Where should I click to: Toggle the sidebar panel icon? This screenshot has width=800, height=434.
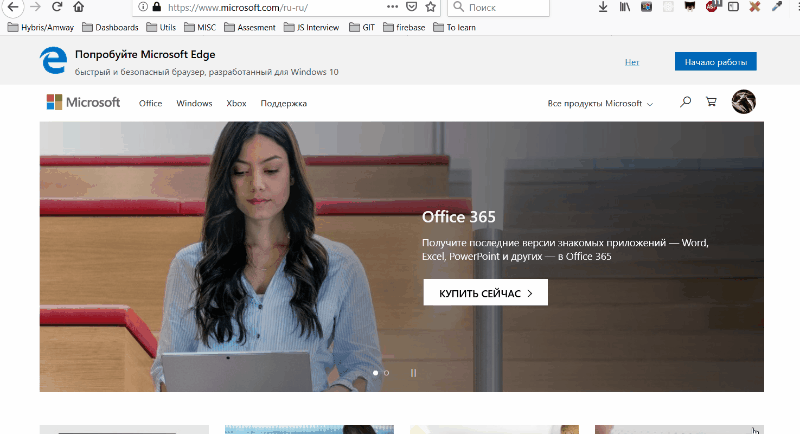pyautogui.click(x=733, y=7)
